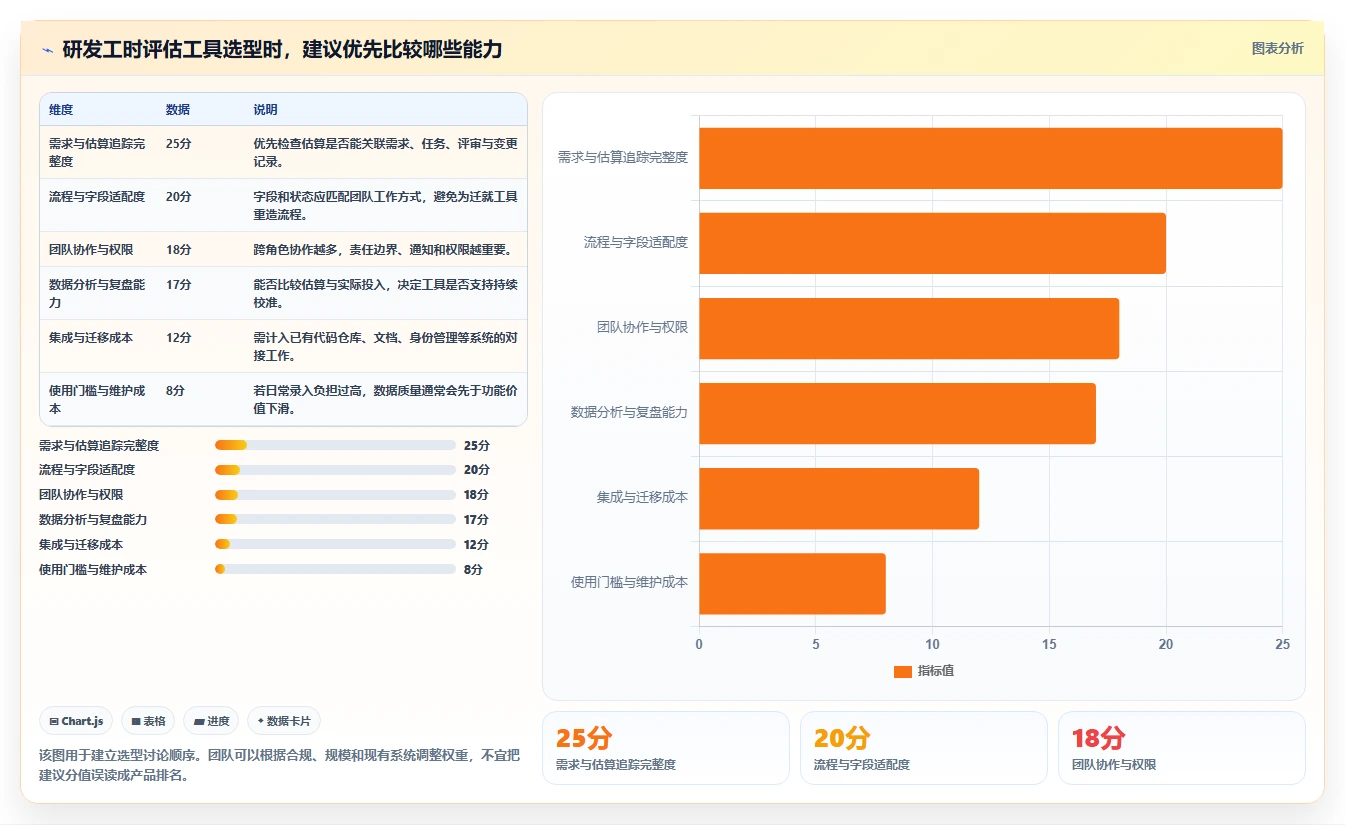Click the description starting 若日常录入负担过高
This screenshot has width=1345, height=825.
386,400
